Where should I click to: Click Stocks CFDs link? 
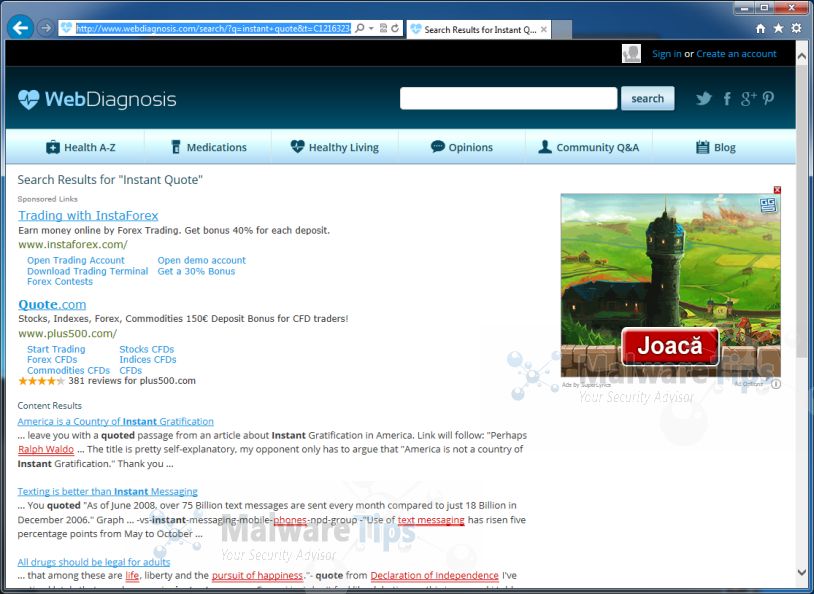(x=146, y=349)
